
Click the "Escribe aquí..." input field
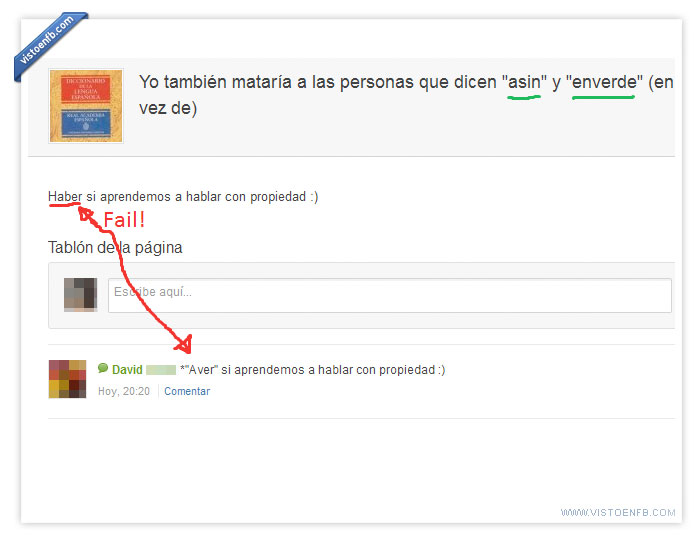pyautogui.click(x=389, y=296)
